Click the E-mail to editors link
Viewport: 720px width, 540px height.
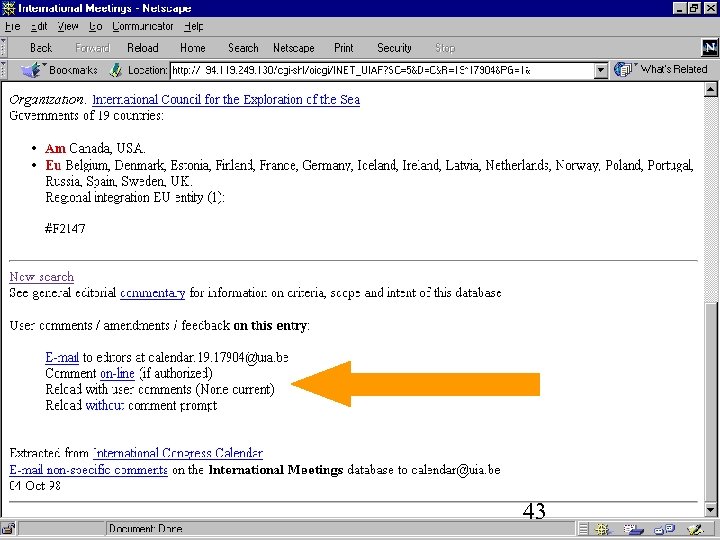pos(62,357)
